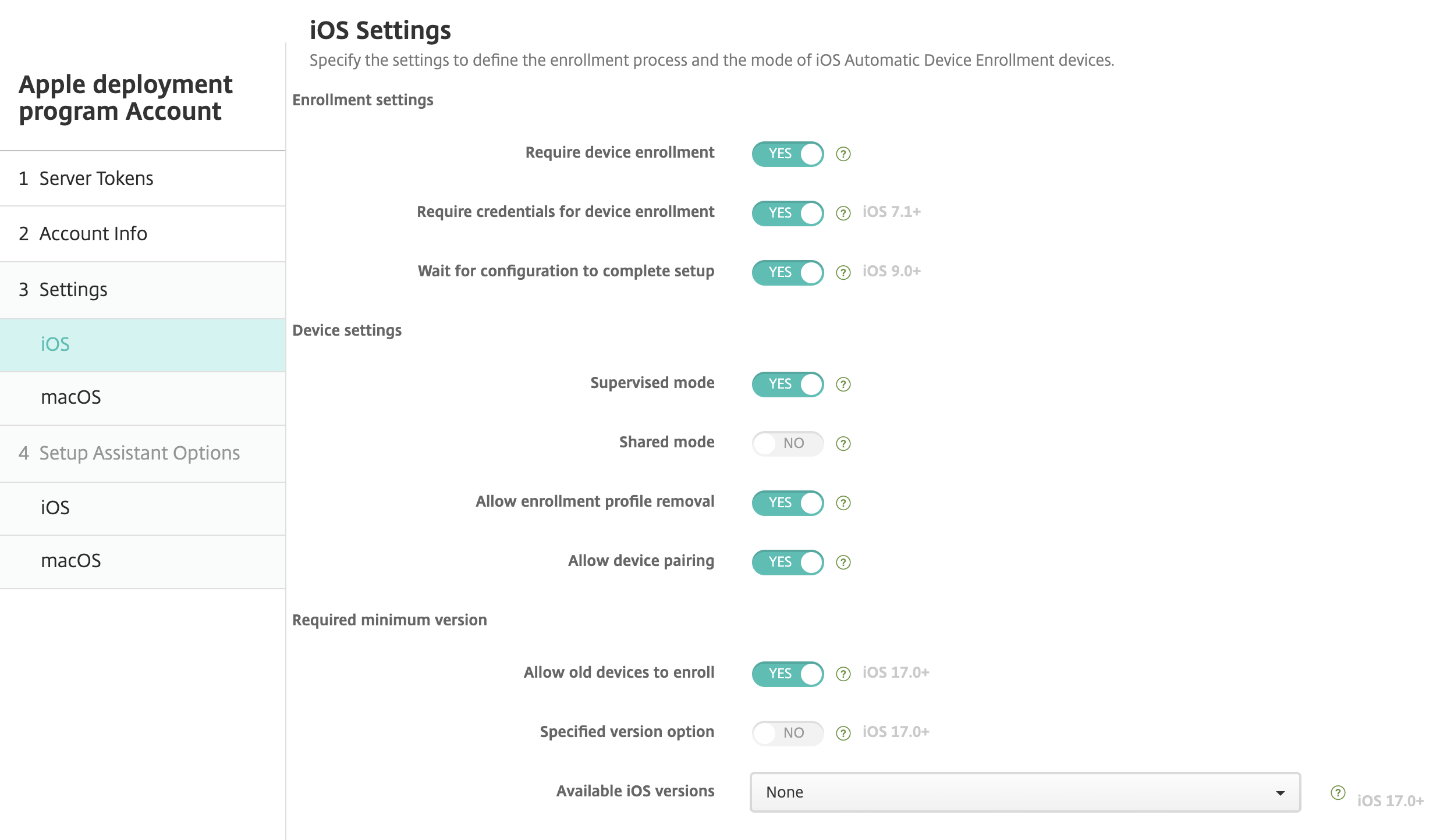The width and height of the screenshot is (1440, 840).
Task: Turn off Supervised mode switch
Action: (x=788, y=385)
